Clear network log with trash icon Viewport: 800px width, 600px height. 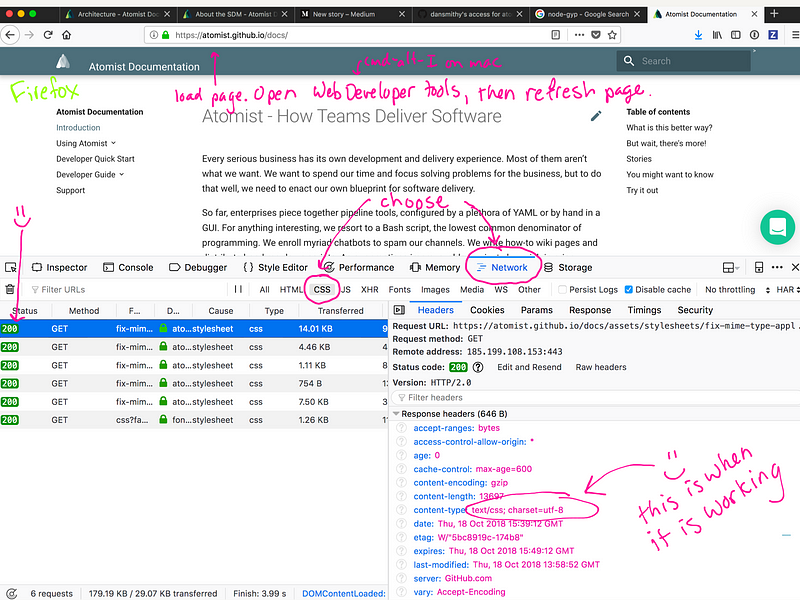[10, 289]
